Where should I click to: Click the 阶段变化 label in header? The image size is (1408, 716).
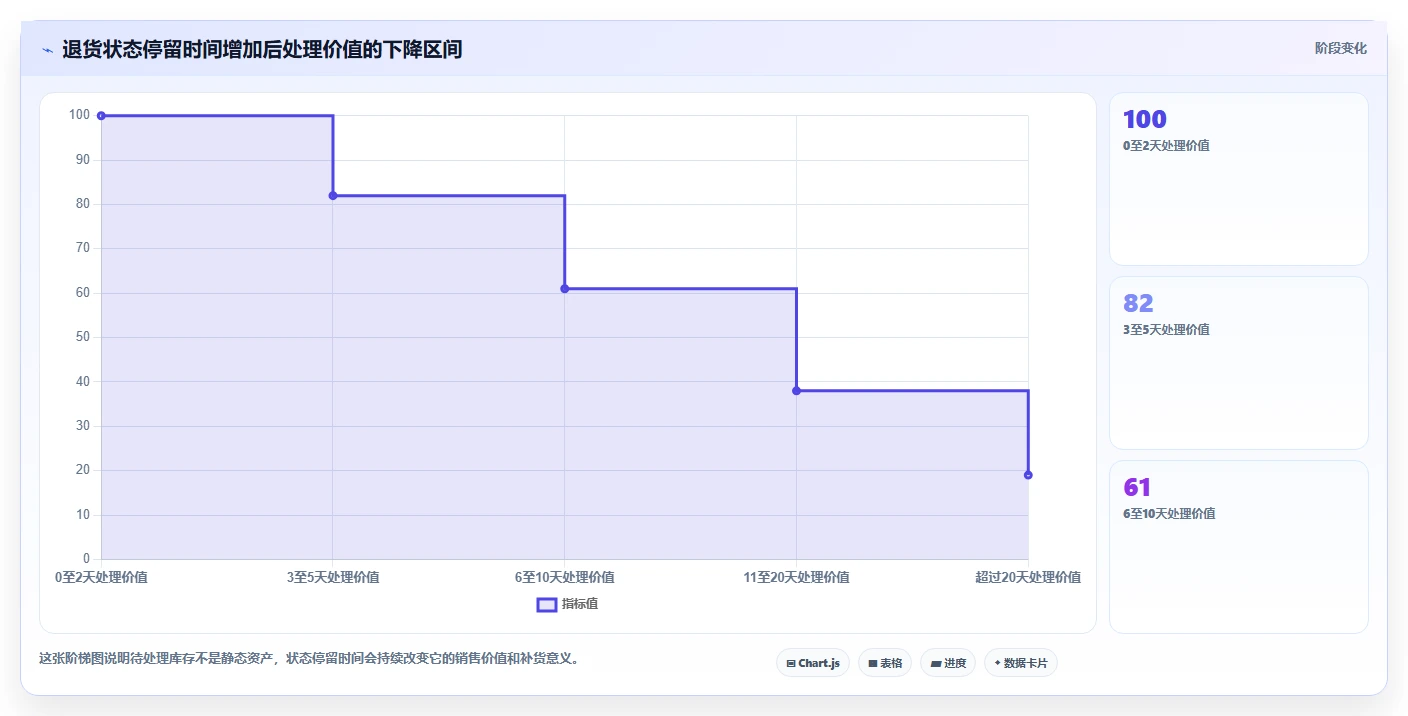pos(1340,48)
